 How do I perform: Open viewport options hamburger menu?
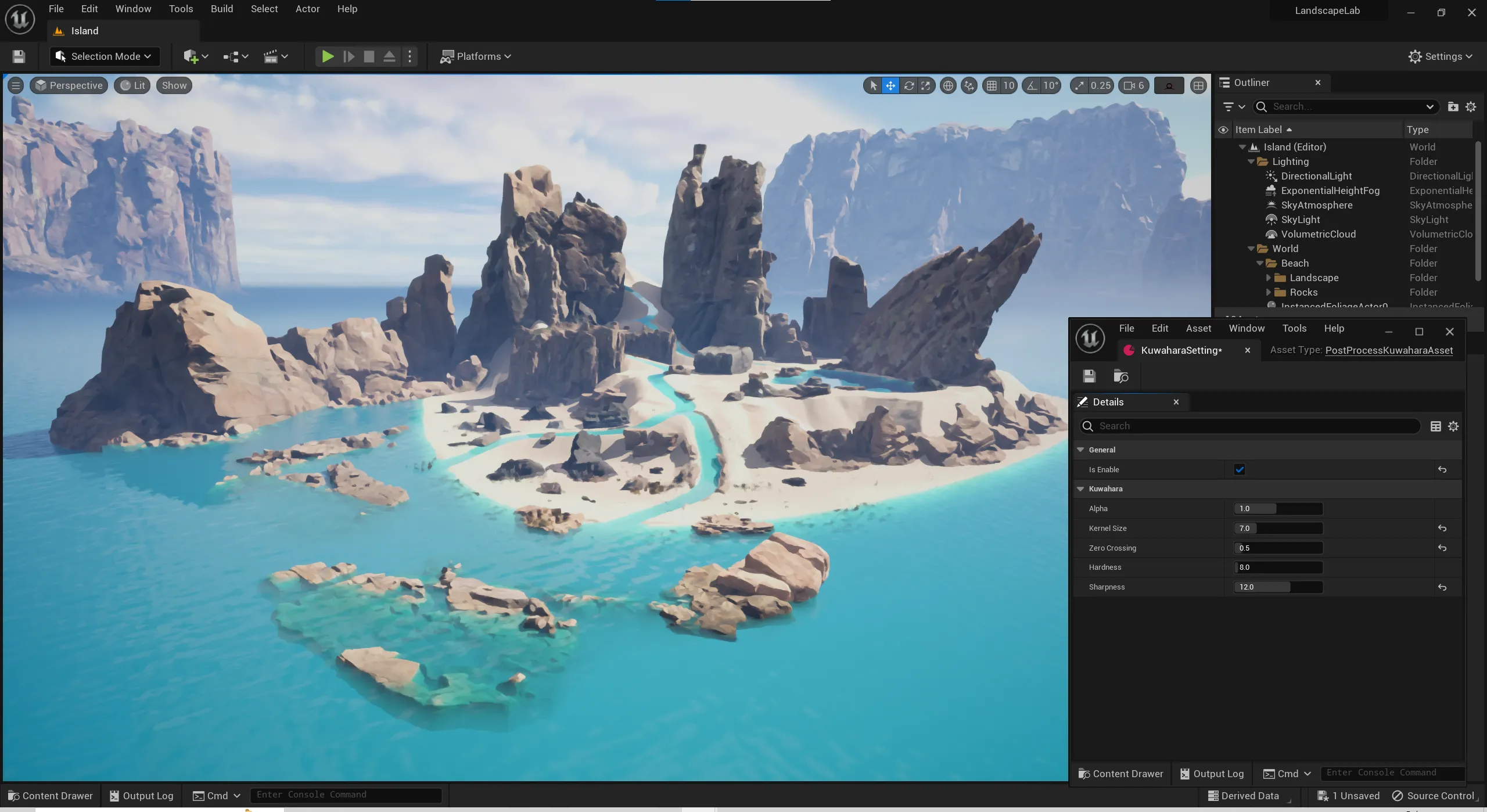16,86
